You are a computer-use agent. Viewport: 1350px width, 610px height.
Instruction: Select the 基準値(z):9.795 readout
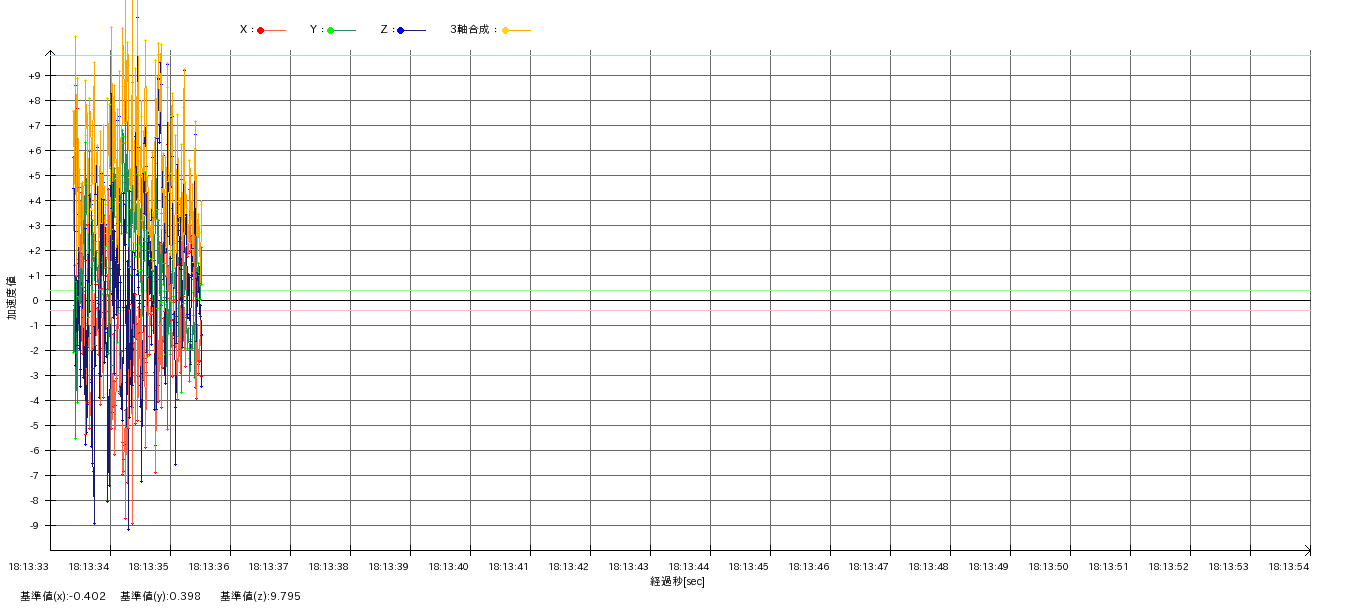tap(260, 596)
